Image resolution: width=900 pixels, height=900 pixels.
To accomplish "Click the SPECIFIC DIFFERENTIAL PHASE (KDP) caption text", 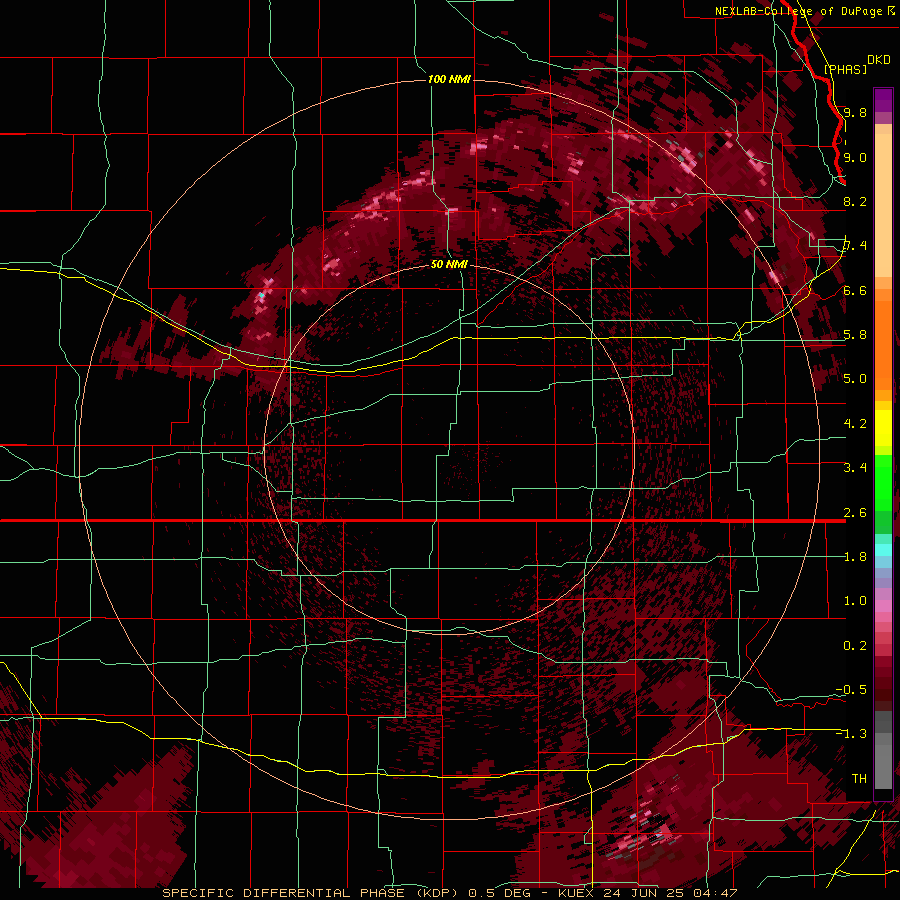I will pos(311,893).
